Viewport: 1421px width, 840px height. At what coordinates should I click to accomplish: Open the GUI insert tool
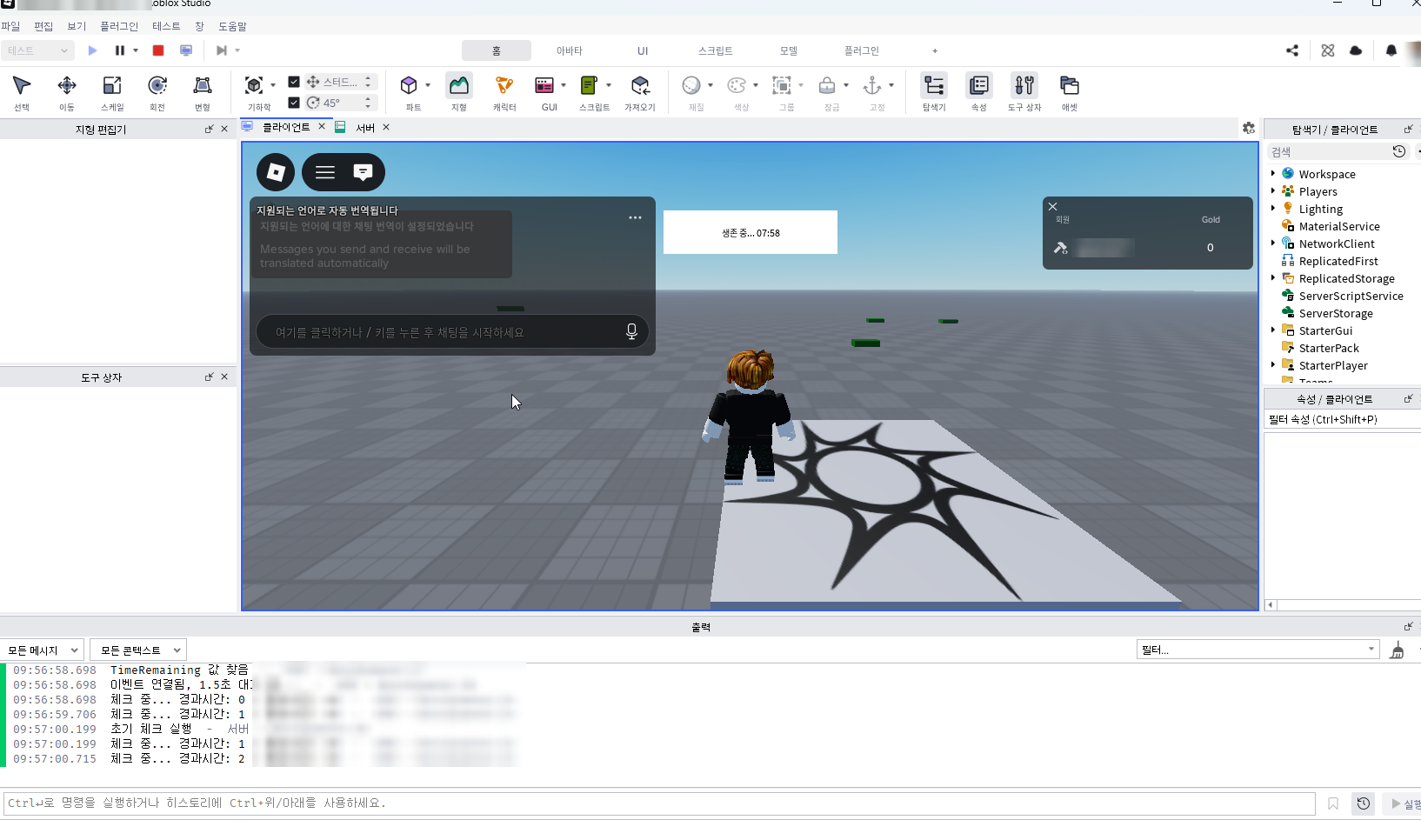pyautogui.click(x=545, y=92)
